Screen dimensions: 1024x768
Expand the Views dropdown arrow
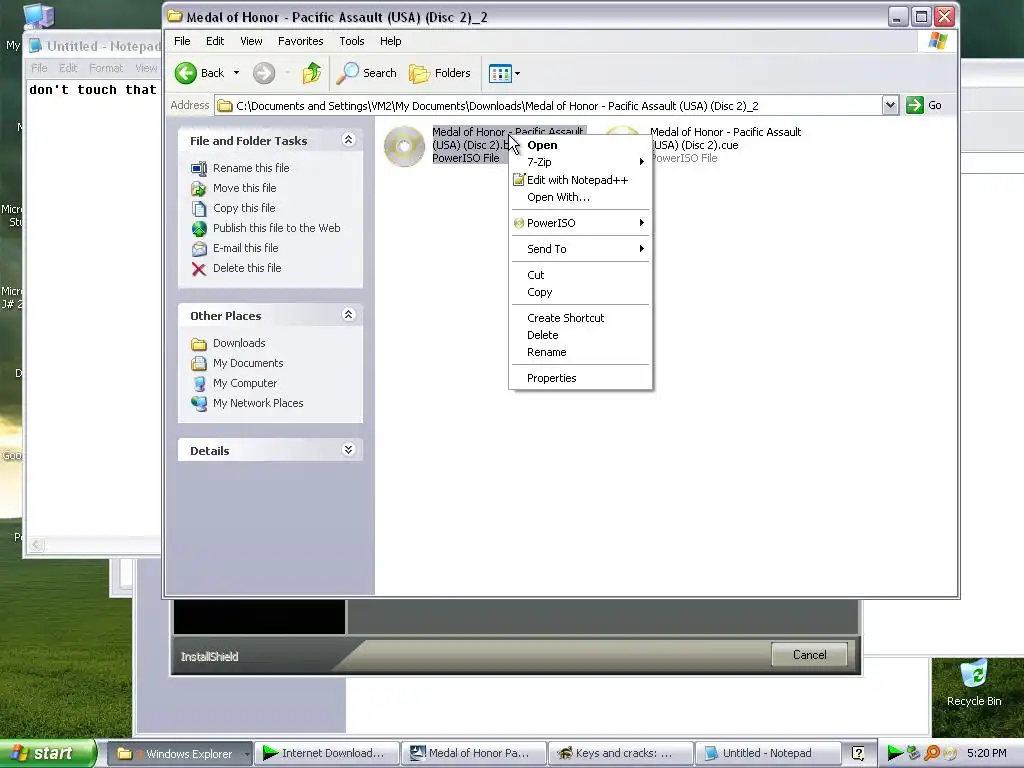tap(517, 74)
